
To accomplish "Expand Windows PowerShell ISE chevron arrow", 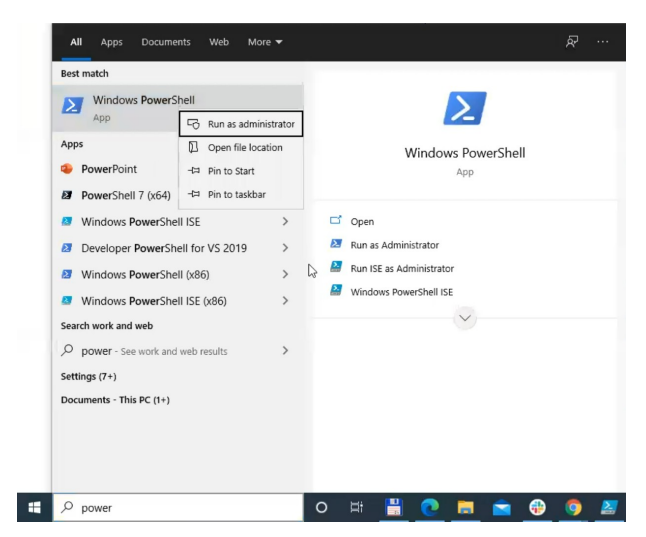I will coord(285,222).
